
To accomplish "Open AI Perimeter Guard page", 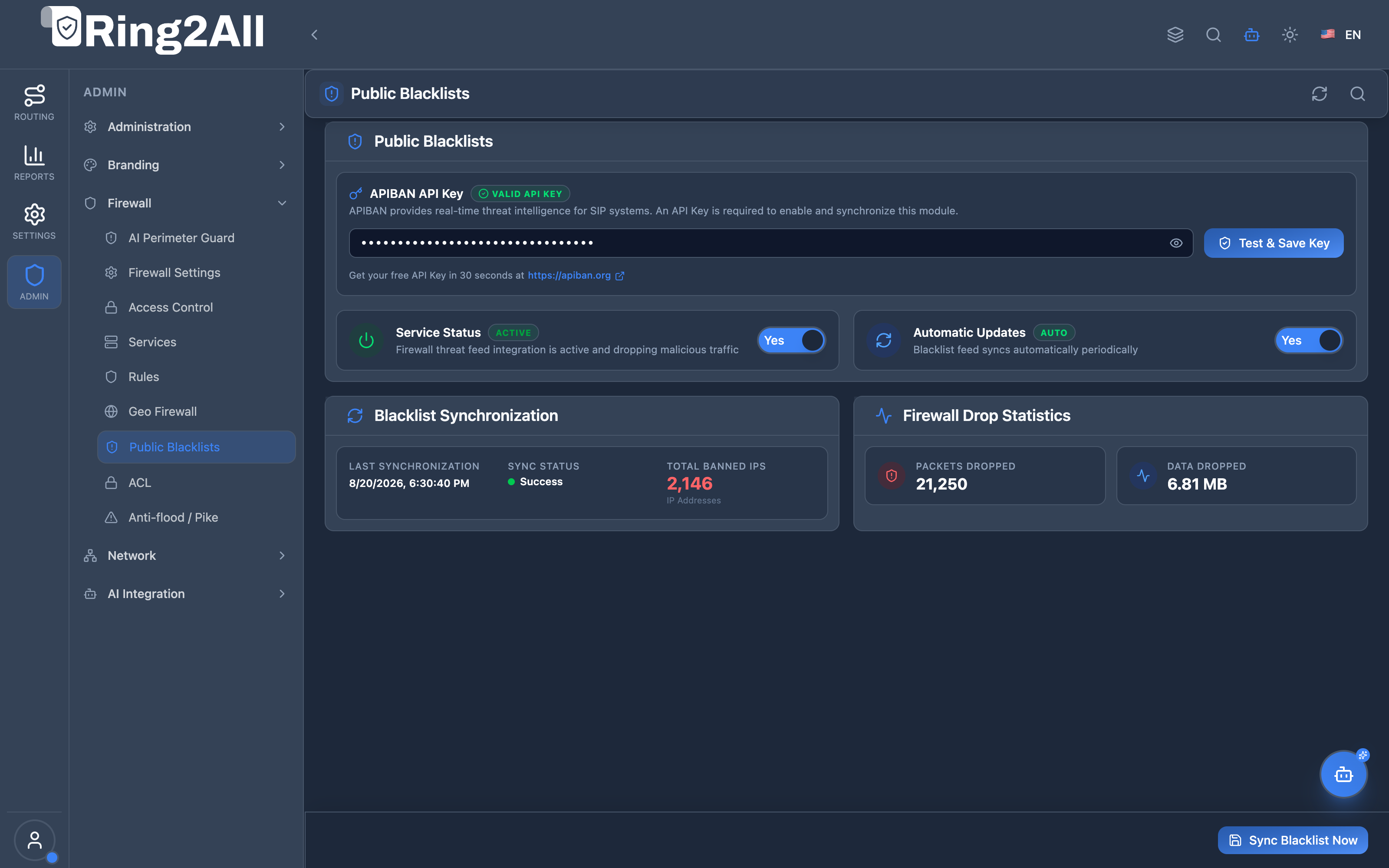I will point(196,238).
